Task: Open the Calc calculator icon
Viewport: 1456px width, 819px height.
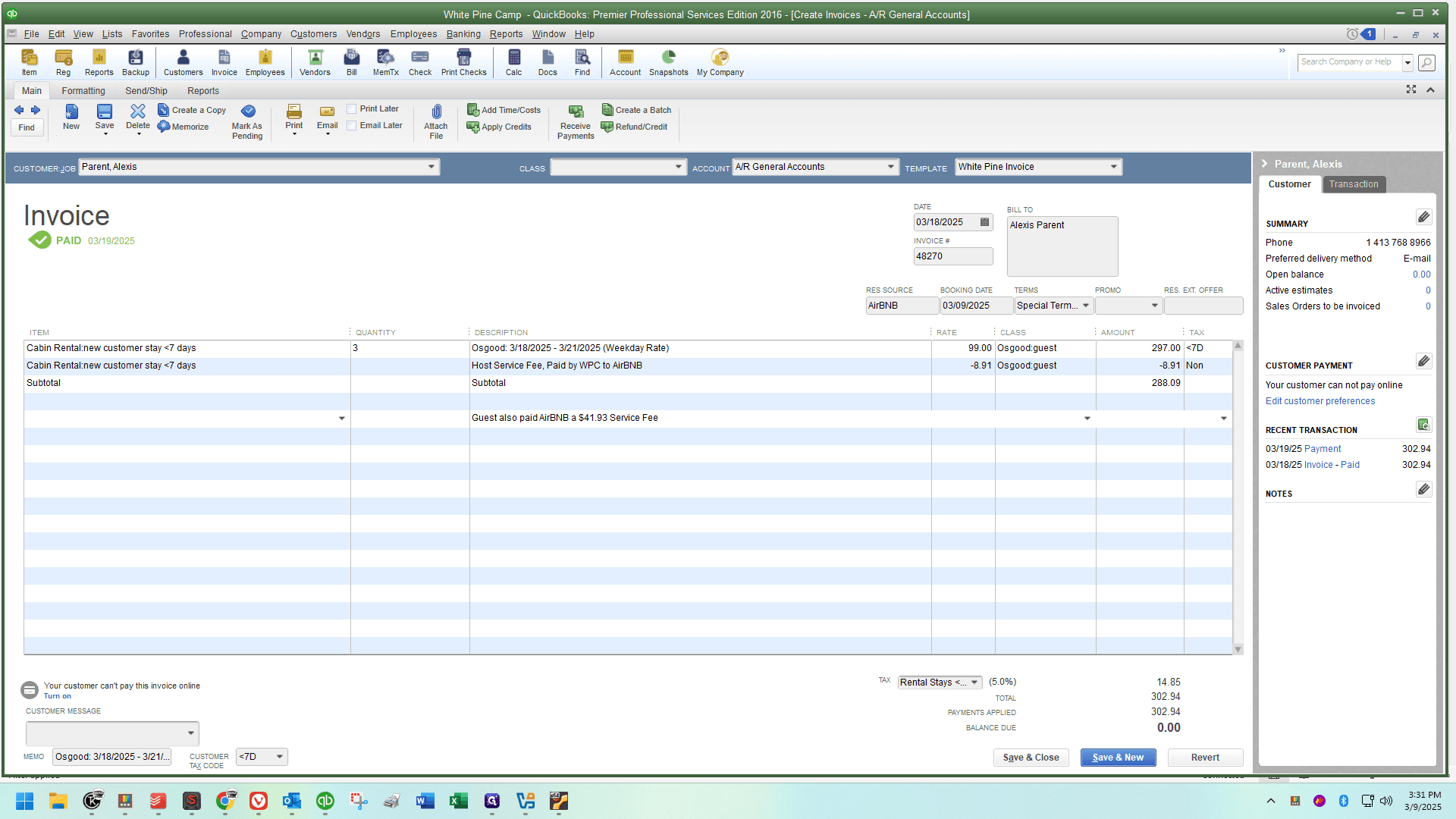Action: [513, 62]
